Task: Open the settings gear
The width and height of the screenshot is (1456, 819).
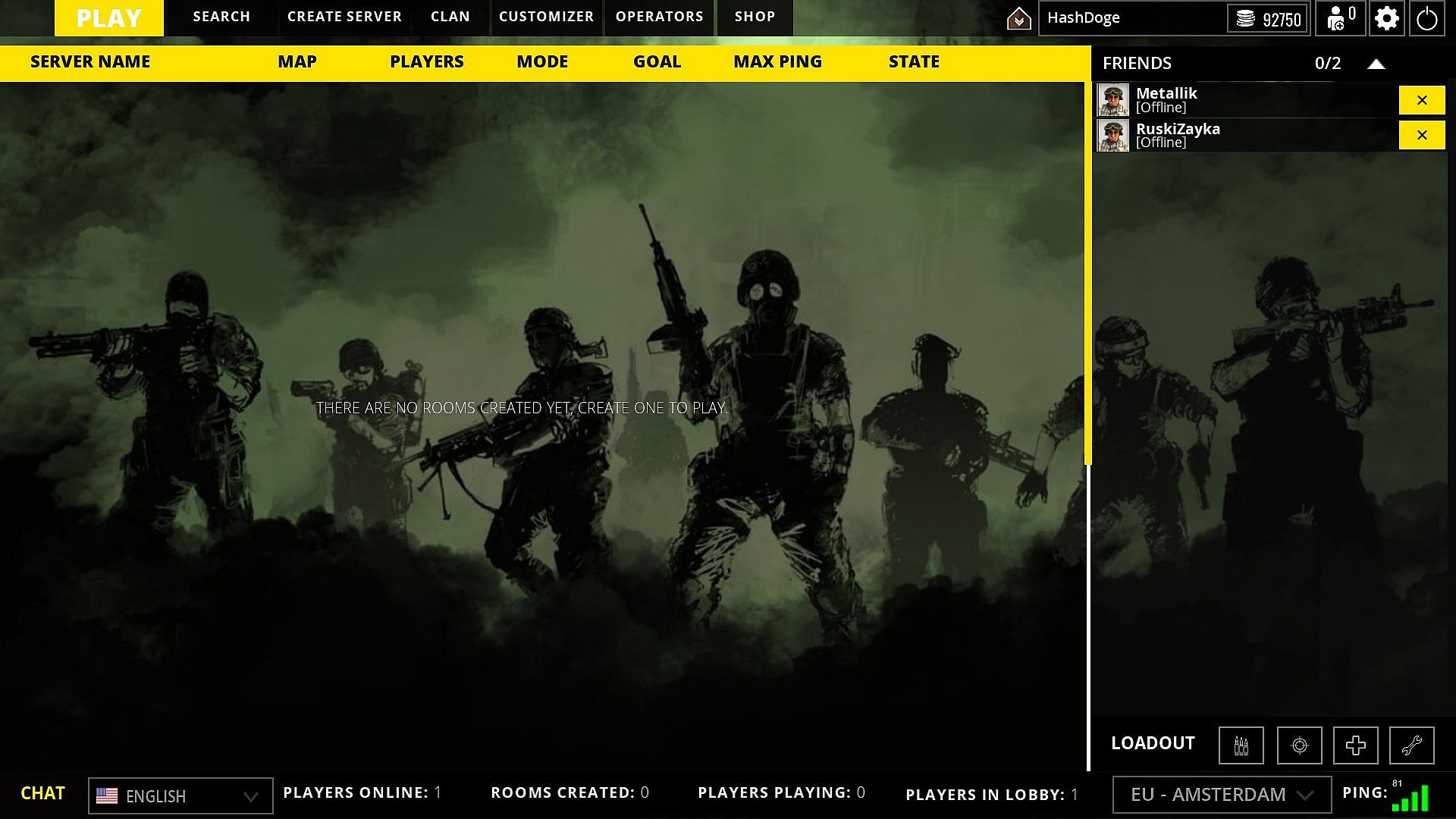Action: (1386, 18)
